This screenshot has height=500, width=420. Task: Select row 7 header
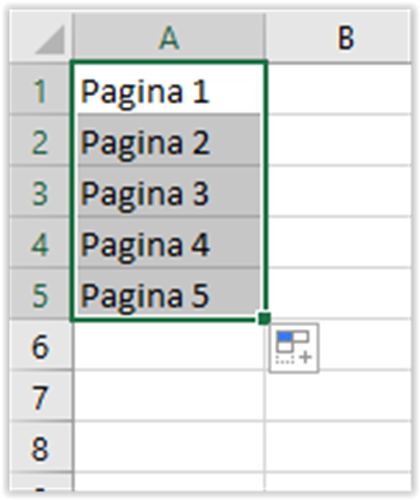(41, 396)
